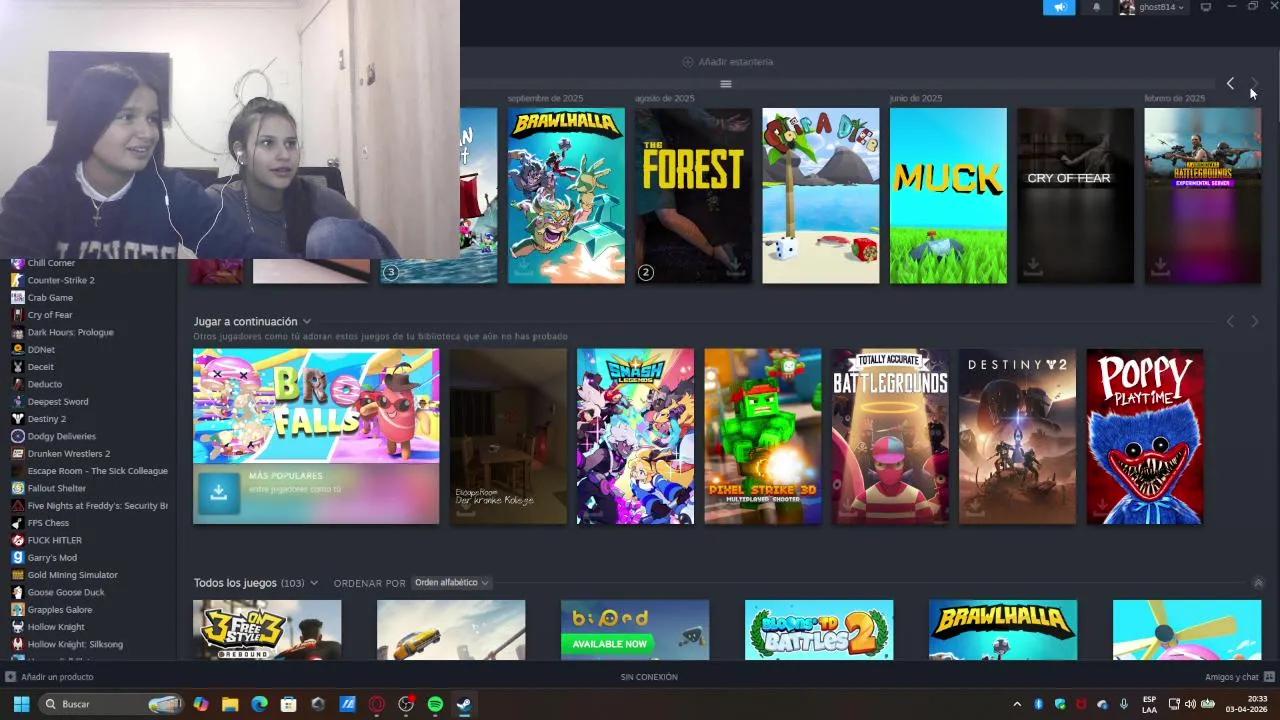The width and height of the screenshot is (1280, 720).
Task: Click Añadir estantería link
Action: click(727, 62)
